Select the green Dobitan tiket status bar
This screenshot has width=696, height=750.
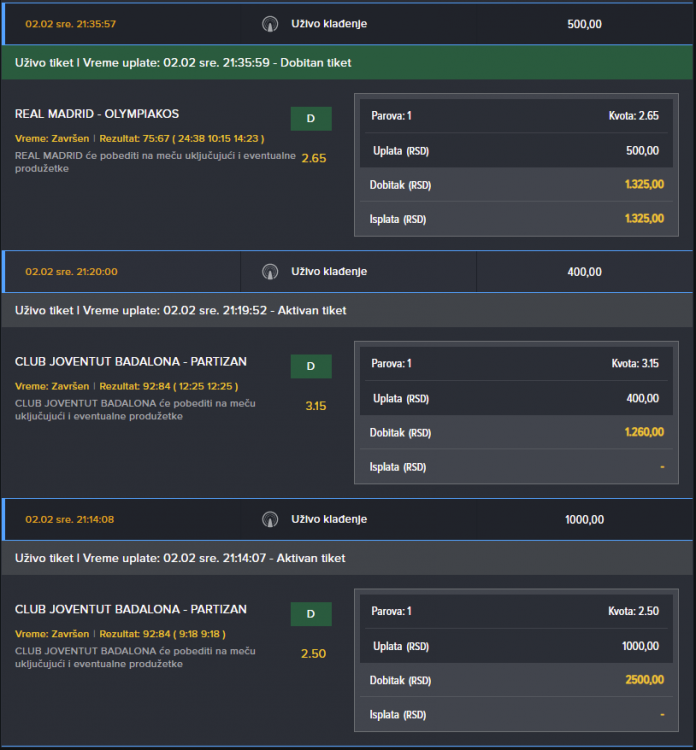pyautogui.click(x=347, y=63)
